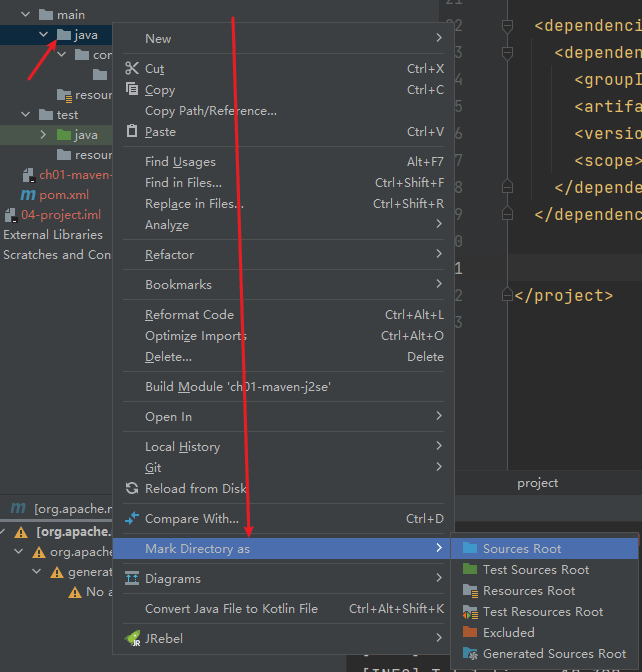Expand the green java test folder chevron
642x672 pixels.
(43, 135)
